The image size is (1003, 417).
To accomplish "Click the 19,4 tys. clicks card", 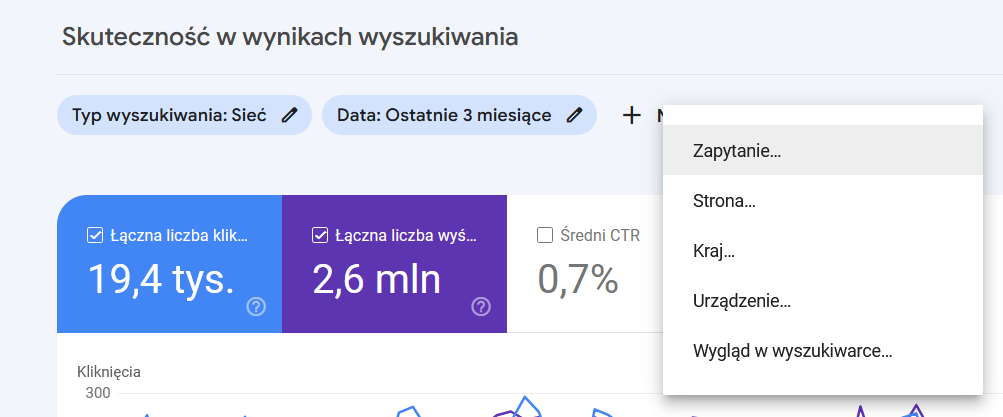I will tap(170, 264).
